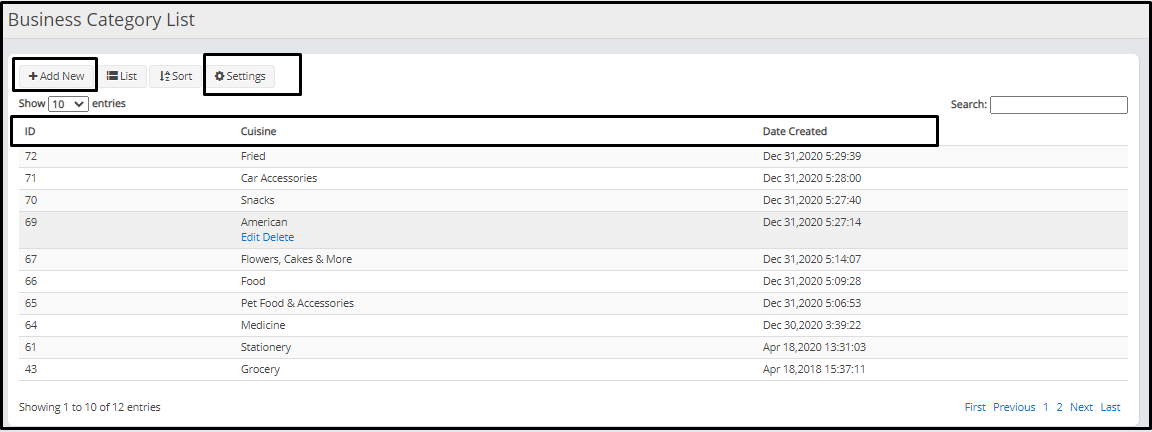The width and height of the screenshot is (1152, 432).
Task: Open Settings with gear icon
Action: [x=240, y=76]
